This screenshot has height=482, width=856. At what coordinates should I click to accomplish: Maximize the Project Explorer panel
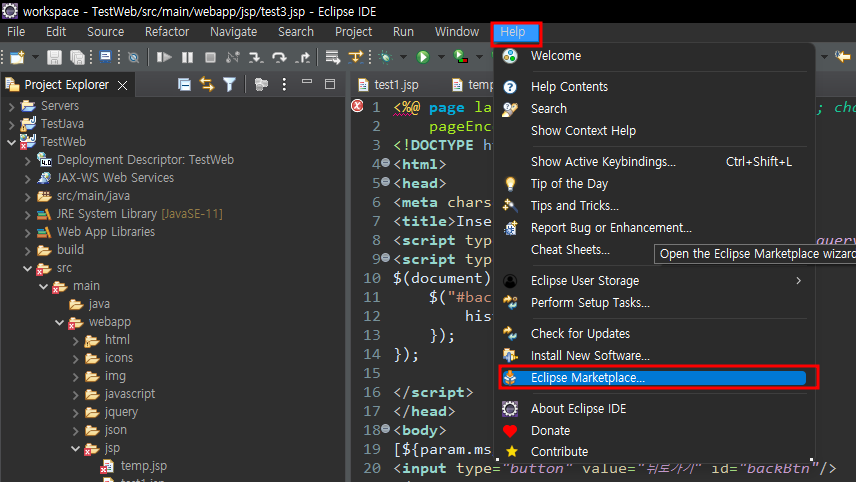point(330,84)
